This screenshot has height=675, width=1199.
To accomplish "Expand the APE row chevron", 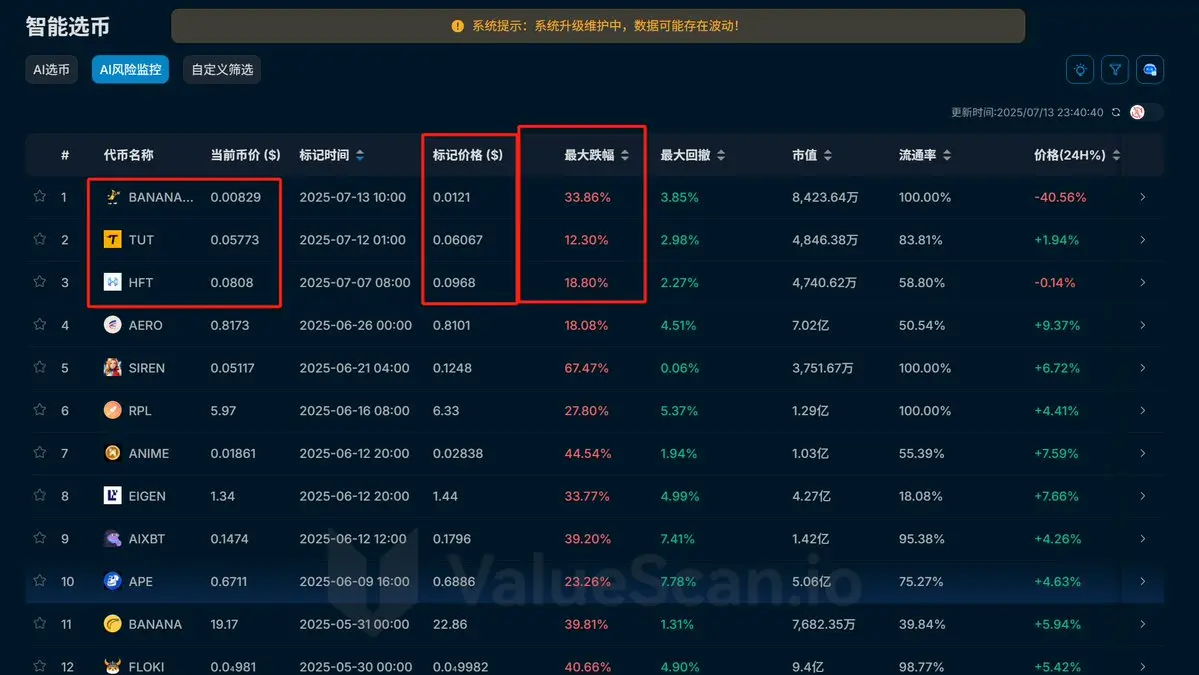I will coord(1142,581).
